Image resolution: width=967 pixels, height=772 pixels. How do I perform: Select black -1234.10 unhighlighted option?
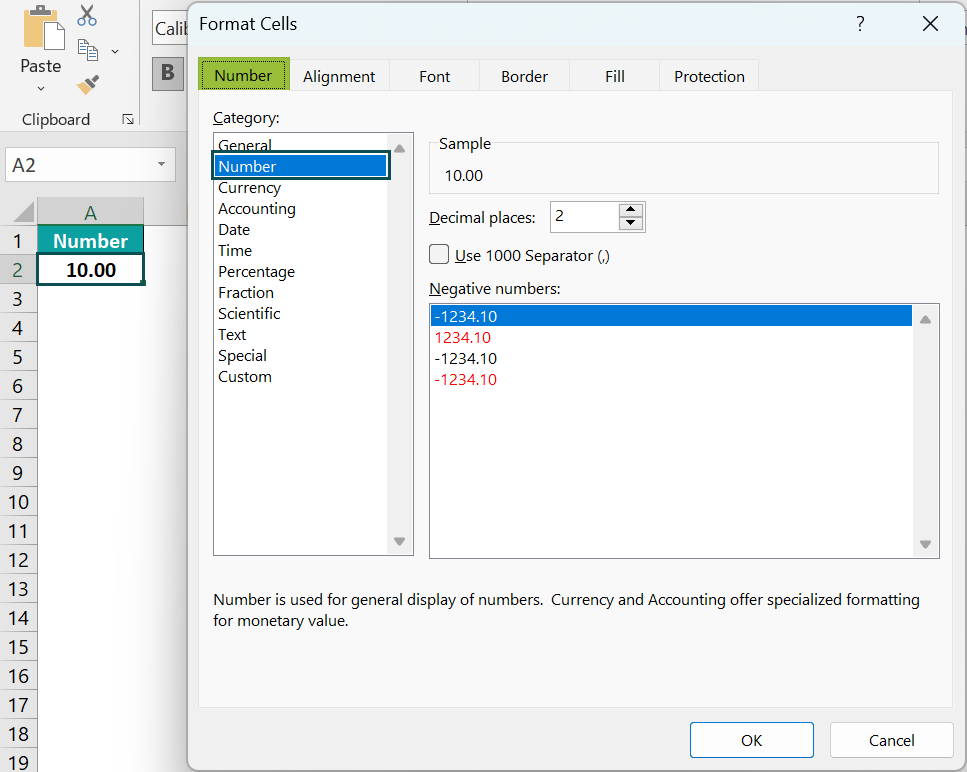pyautogui.click(x=671, y=358)
